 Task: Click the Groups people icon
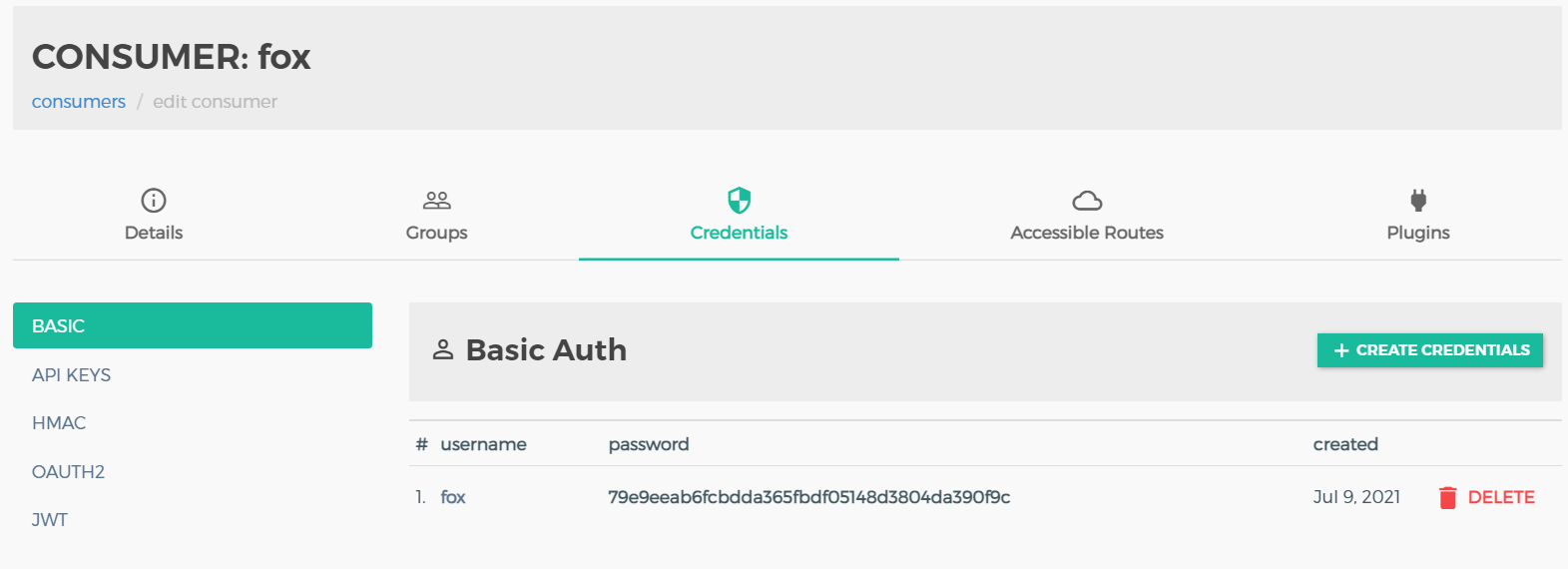tap(437, 201)
